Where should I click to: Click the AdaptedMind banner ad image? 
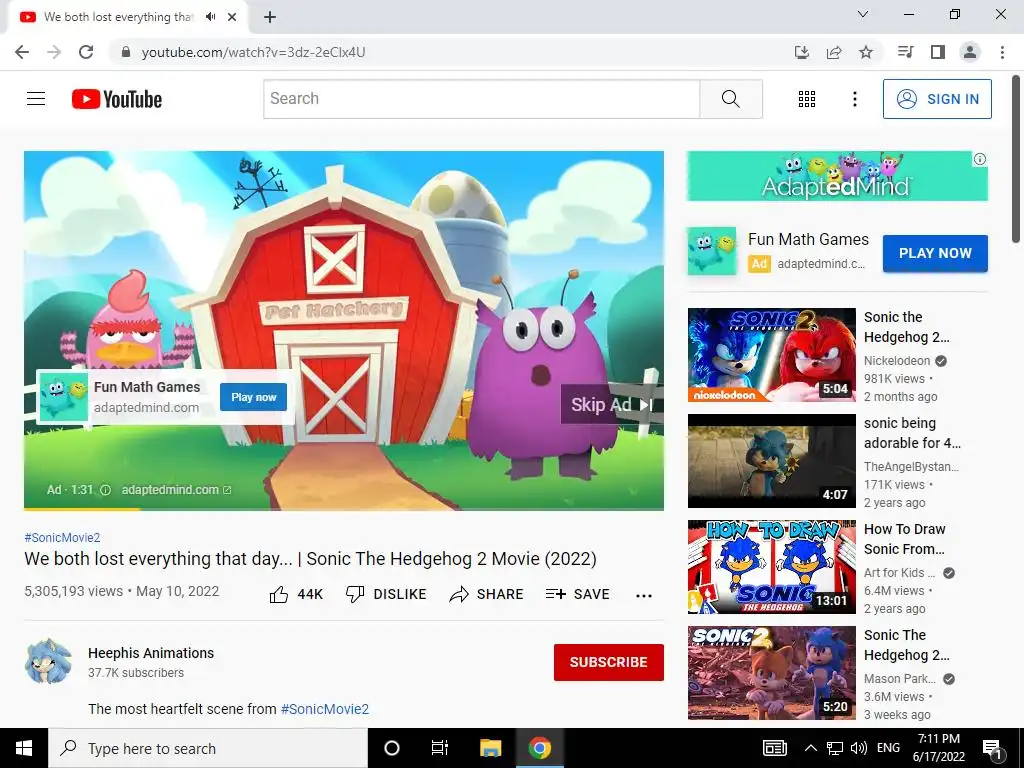tap(837, 176)
